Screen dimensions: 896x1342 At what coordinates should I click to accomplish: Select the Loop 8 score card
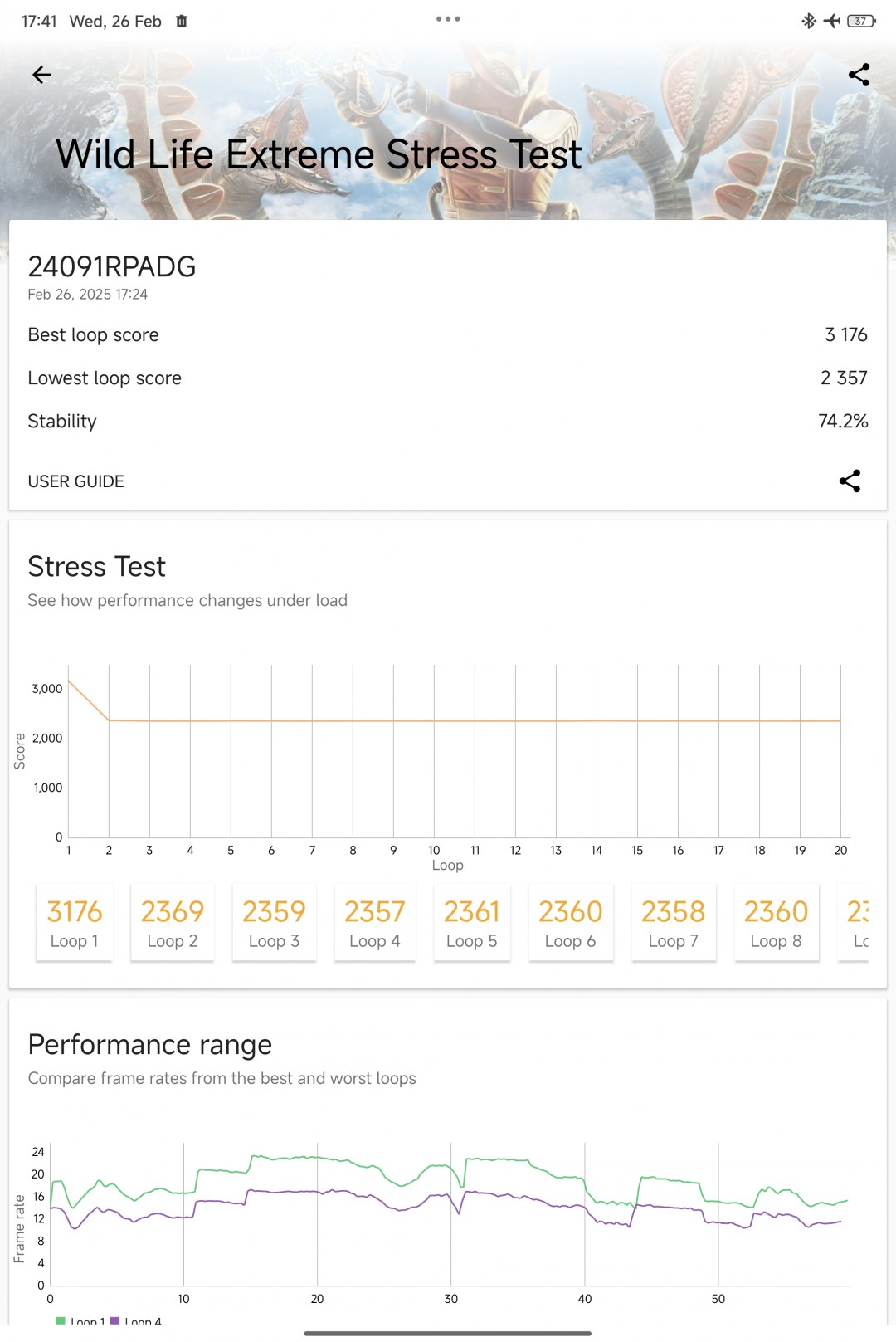[777, 923]
